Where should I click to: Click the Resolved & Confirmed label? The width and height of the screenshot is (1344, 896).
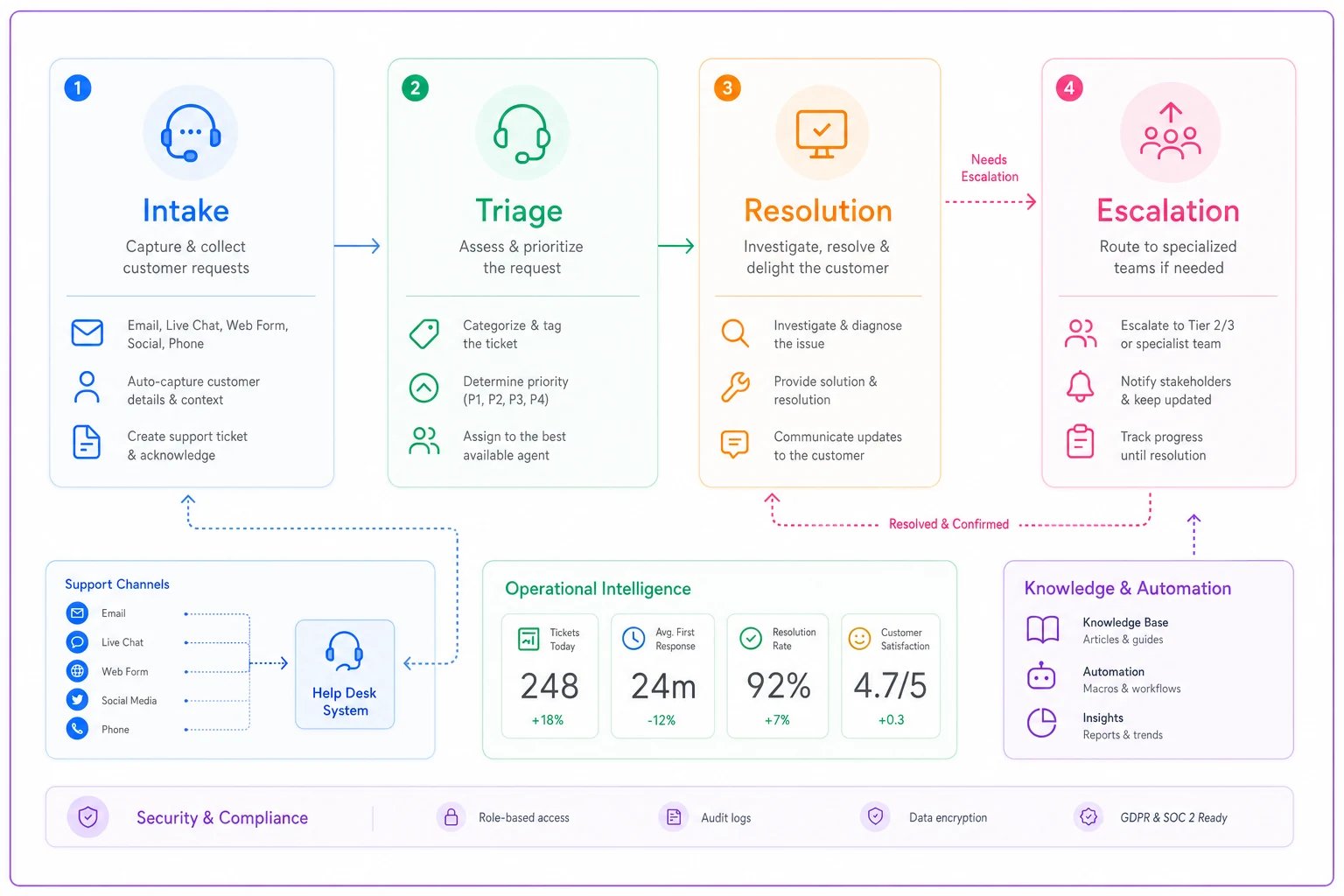click(948, 524)
